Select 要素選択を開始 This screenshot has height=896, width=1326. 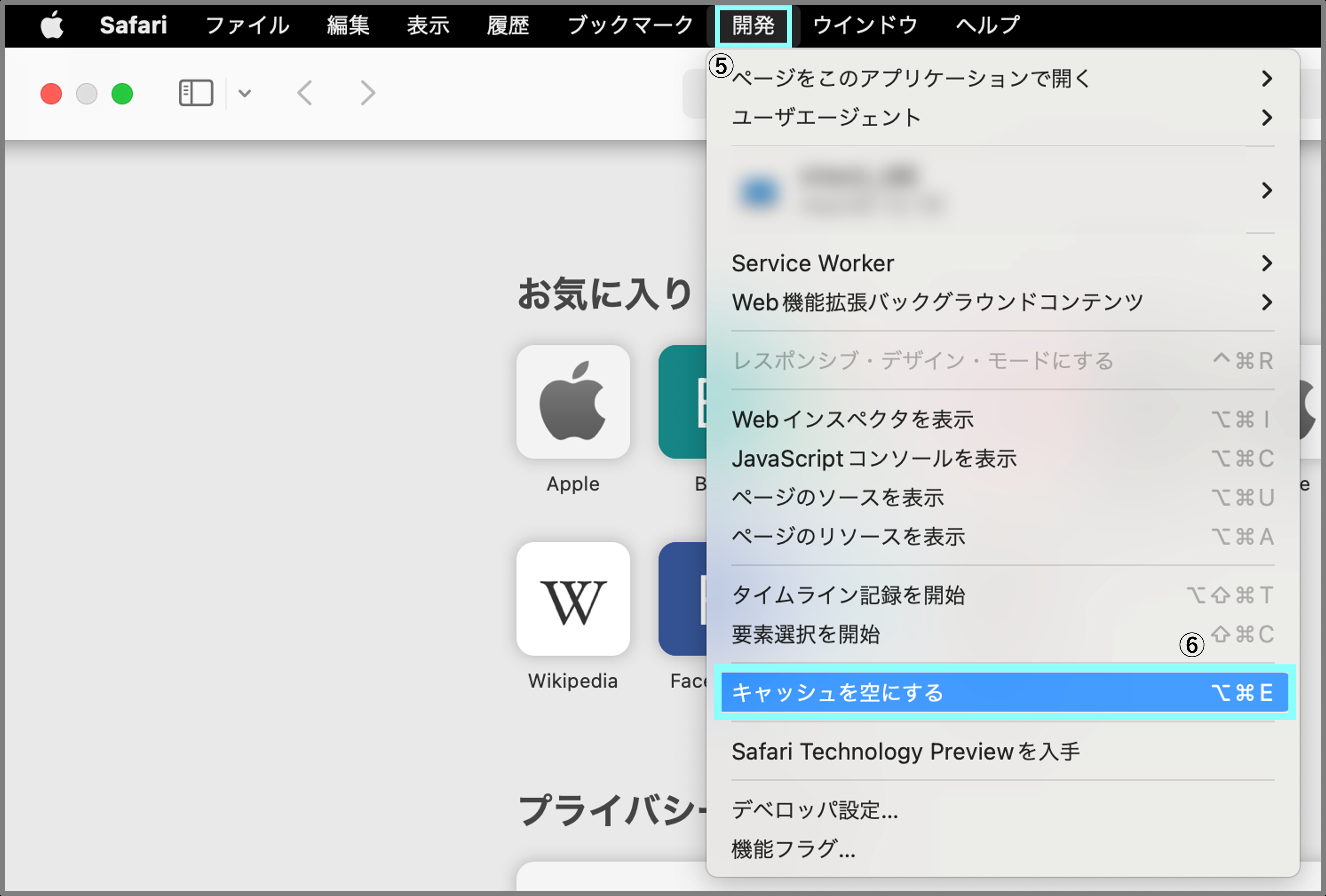point(1003,634)
